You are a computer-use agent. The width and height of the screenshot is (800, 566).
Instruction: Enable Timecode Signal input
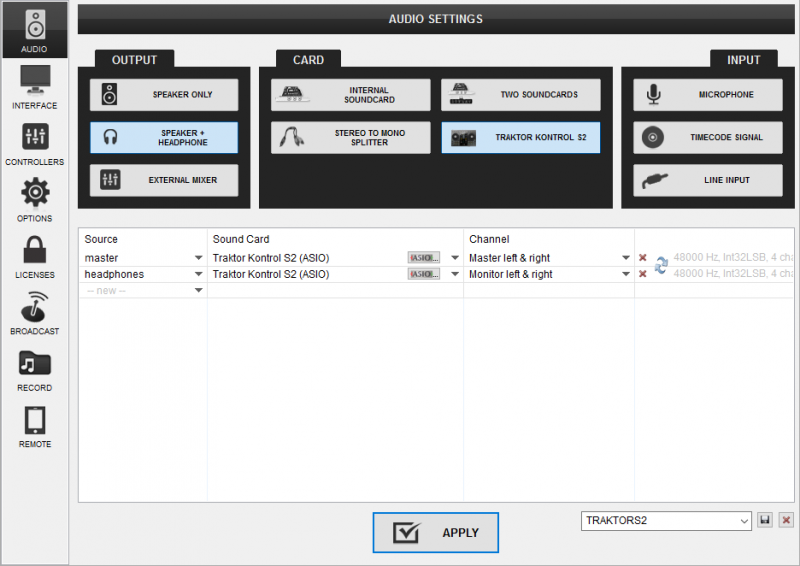(706, 138)
